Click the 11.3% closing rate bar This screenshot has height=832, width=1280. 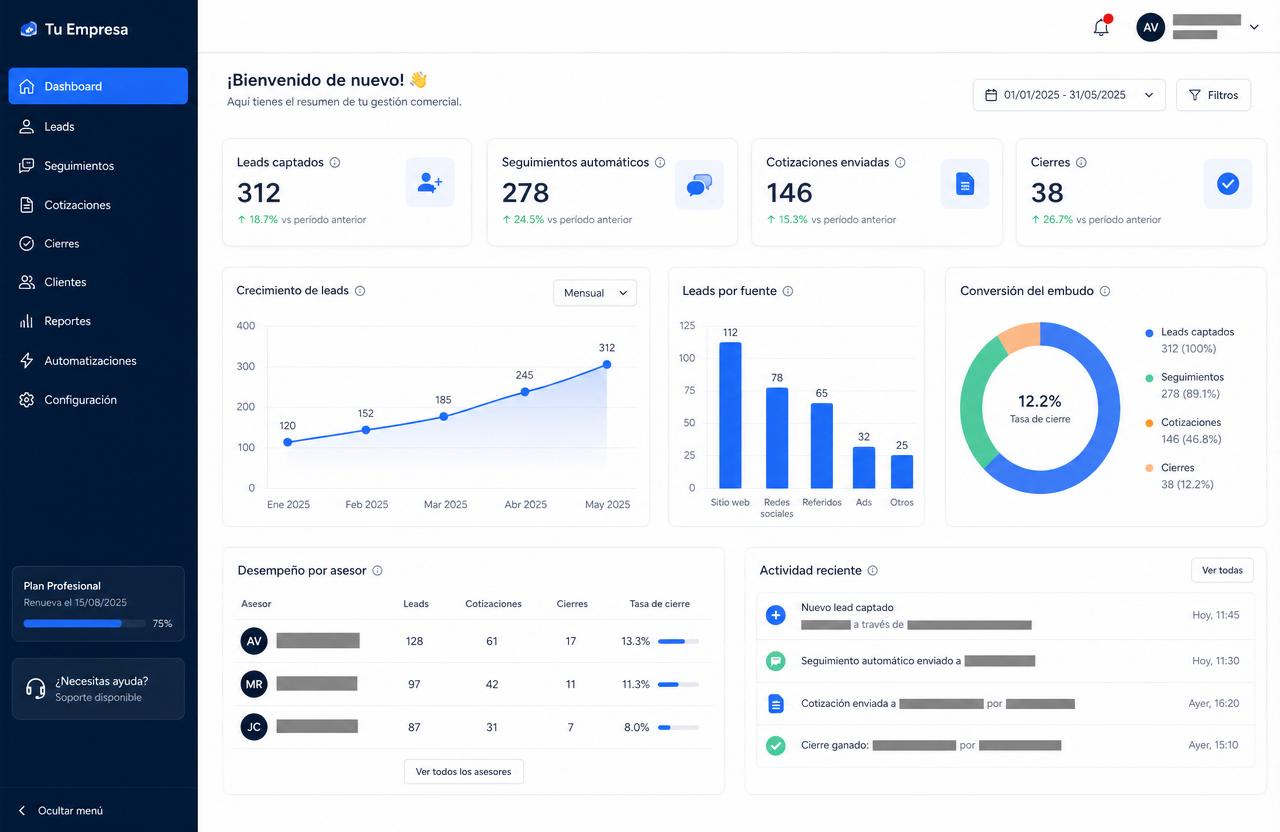[678, 684]
